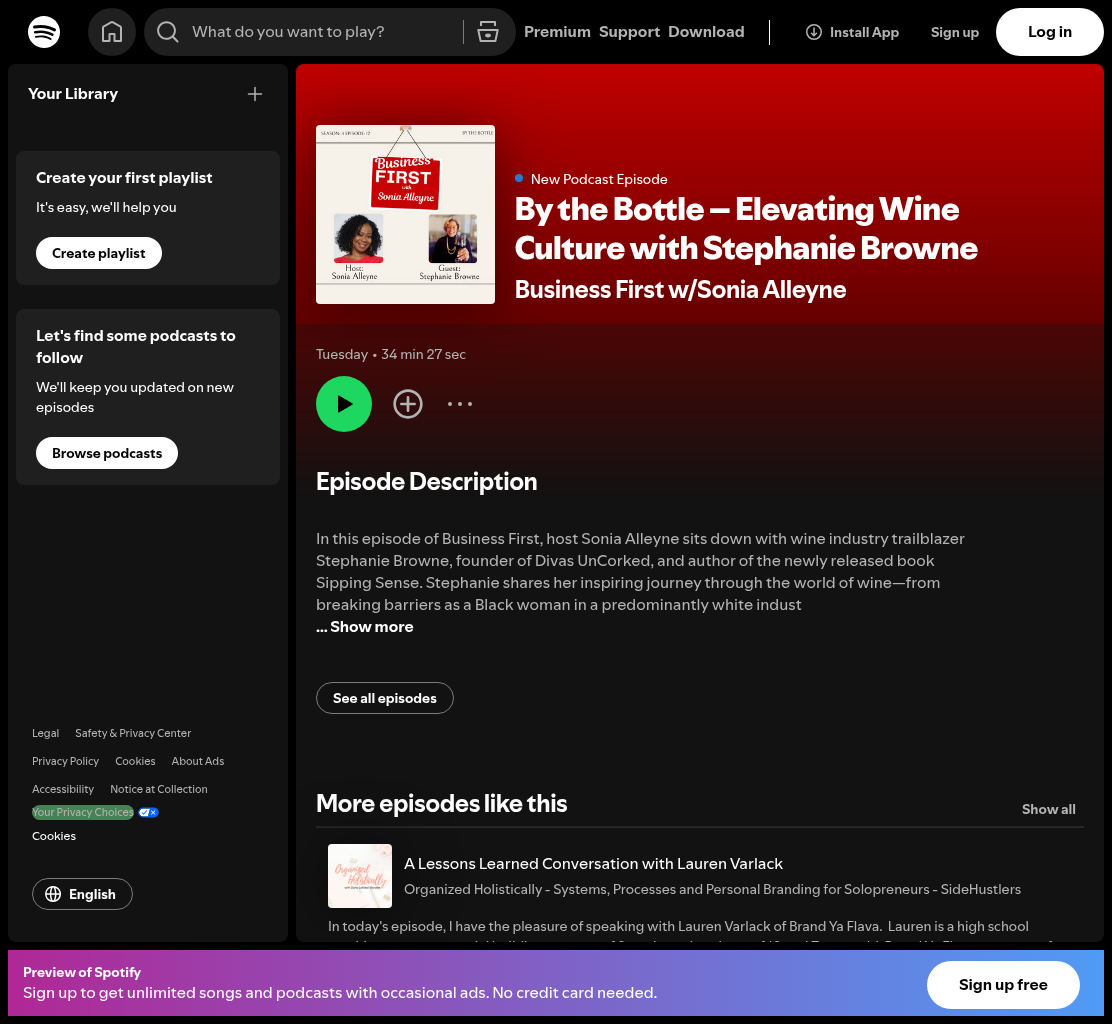Click See all episodes button
This screenshot has width=1112, height=1024.
[x=384, y=698]
